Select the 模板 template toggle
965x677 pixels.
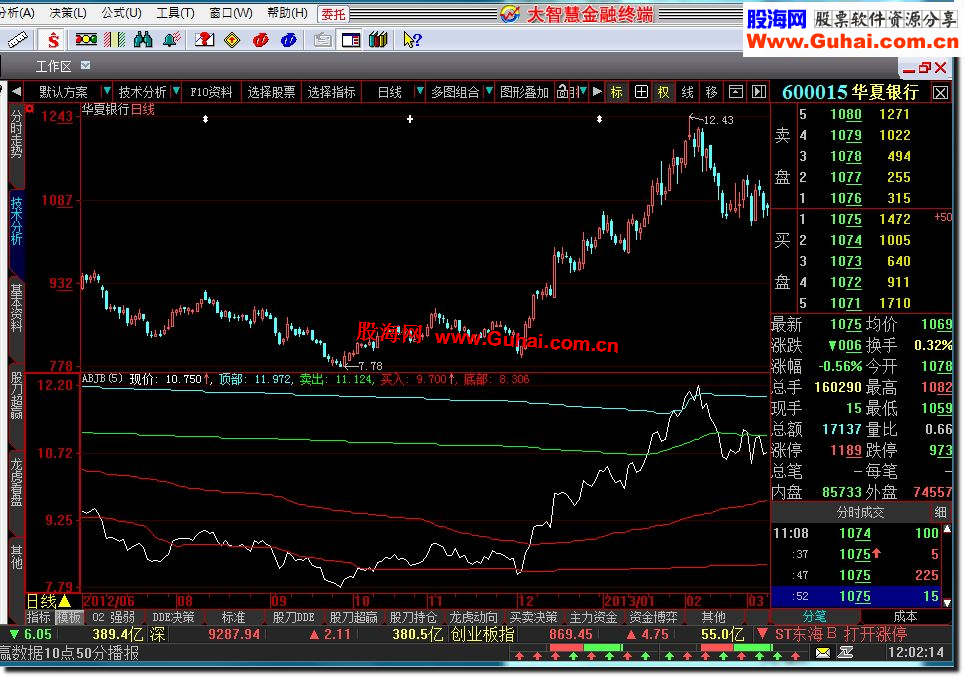click(68, 617)
